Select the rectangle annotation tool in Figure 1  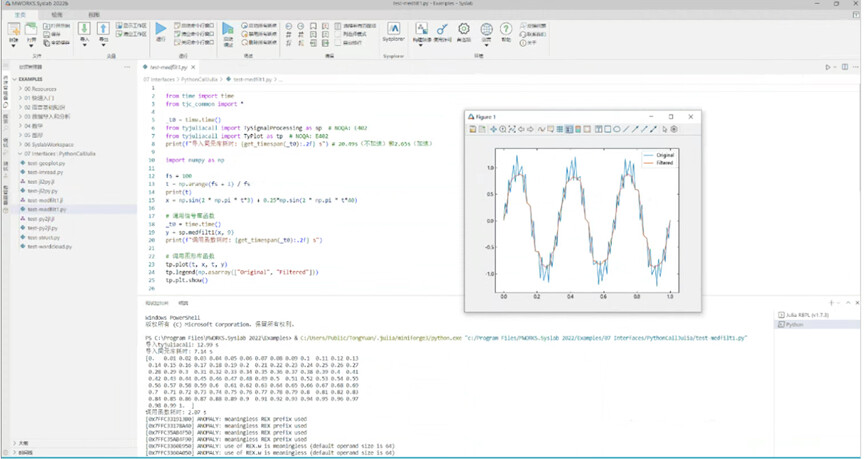(x=608, y=129)
